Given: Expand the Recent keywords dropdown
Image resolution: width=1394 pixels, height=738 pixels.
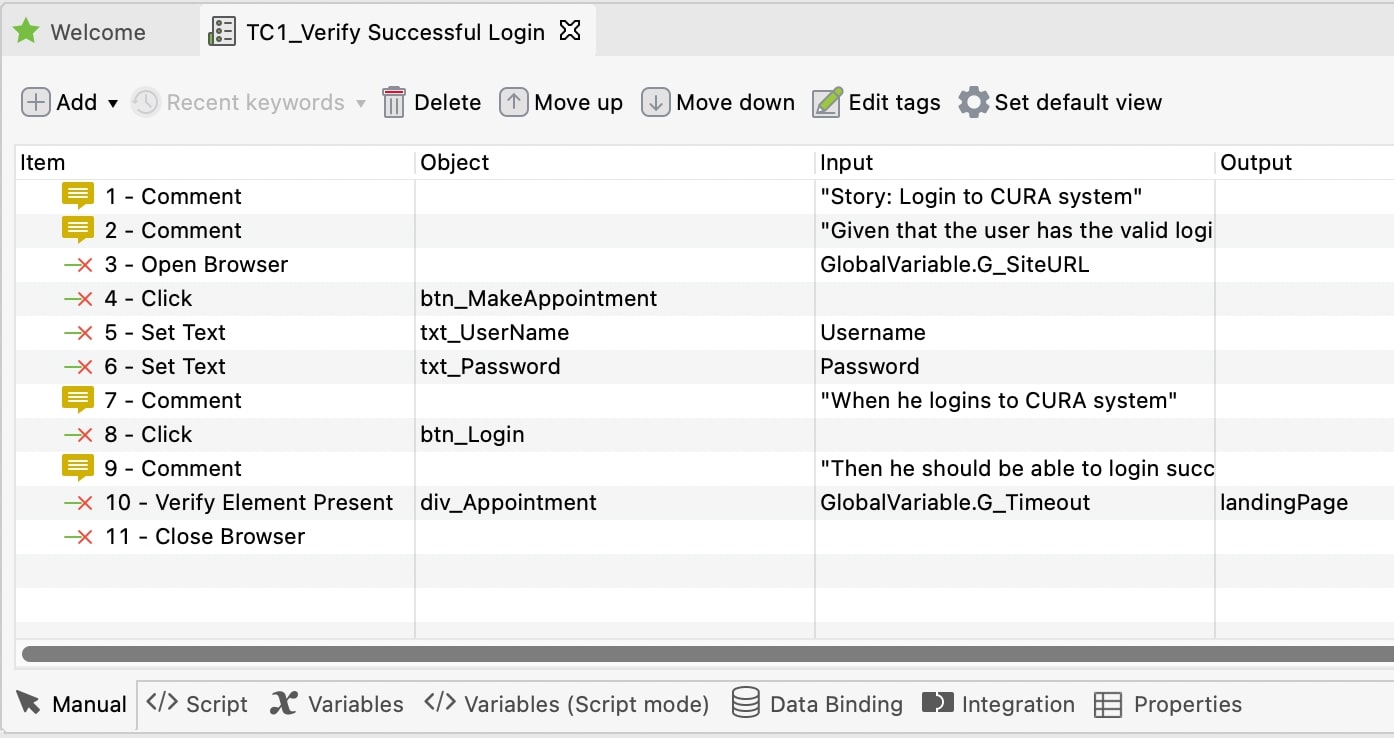Looking at the screenshot, I should point(360,101).
